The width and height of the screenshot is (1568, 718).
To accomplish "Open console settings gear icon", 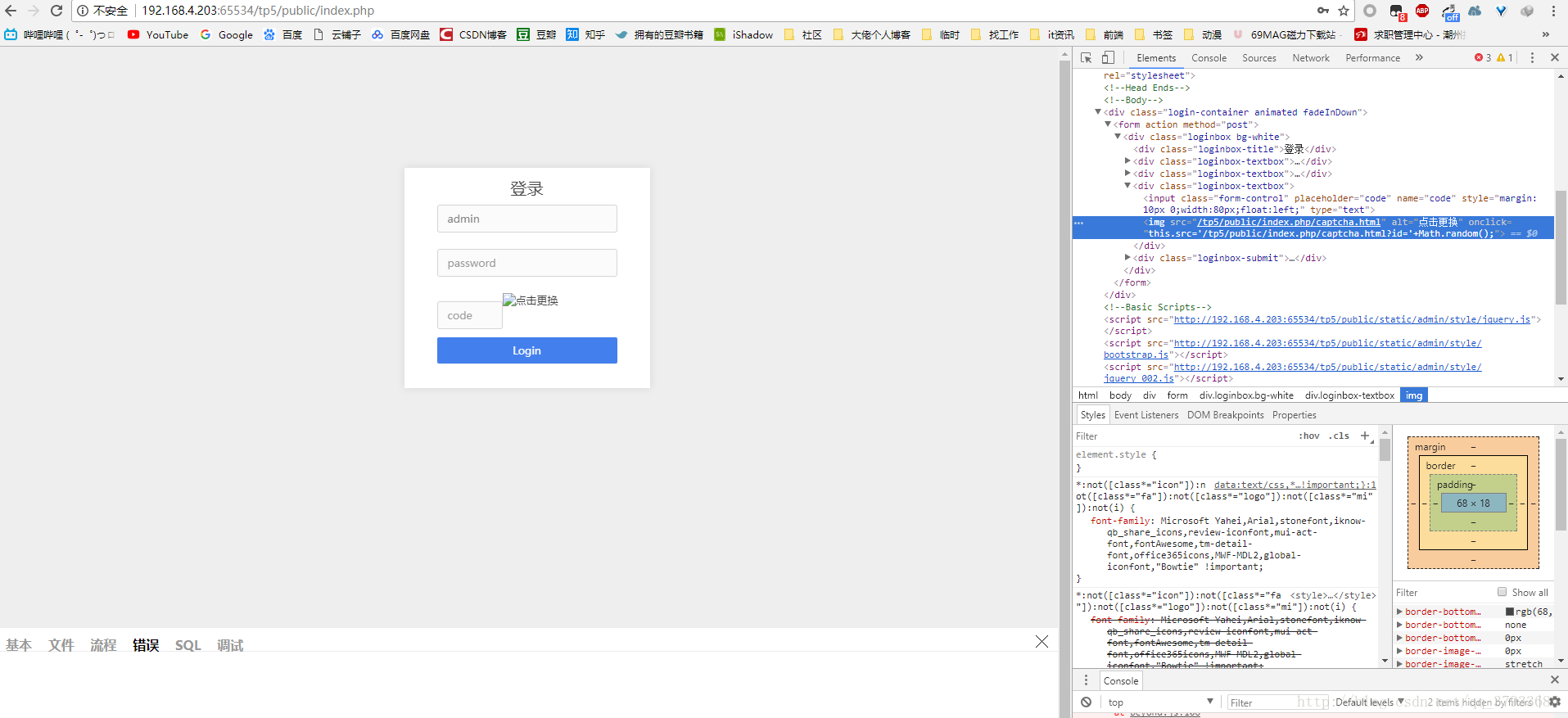I will click(x=1555, y=702).
